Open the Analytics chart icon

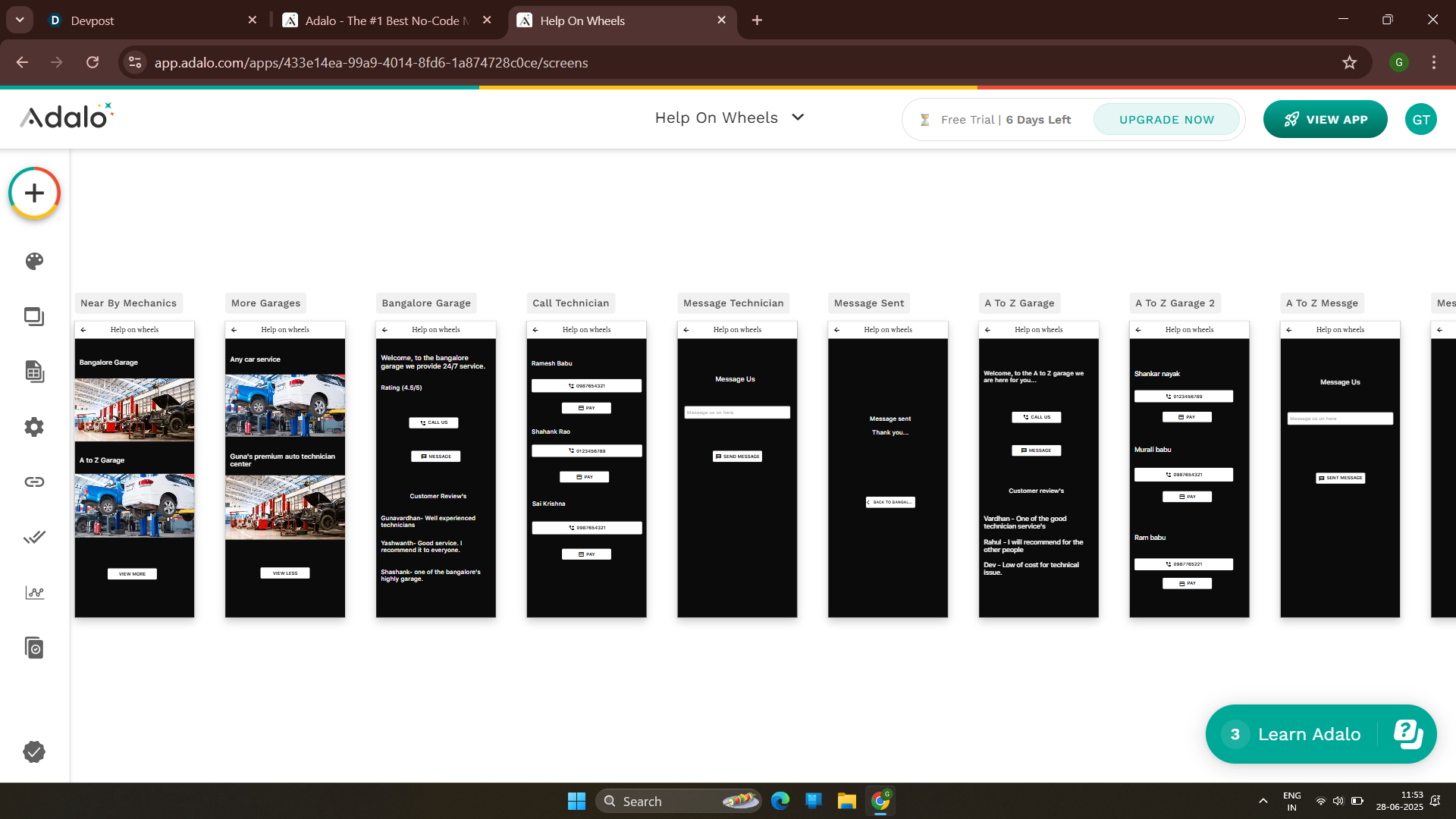(34, 592)
